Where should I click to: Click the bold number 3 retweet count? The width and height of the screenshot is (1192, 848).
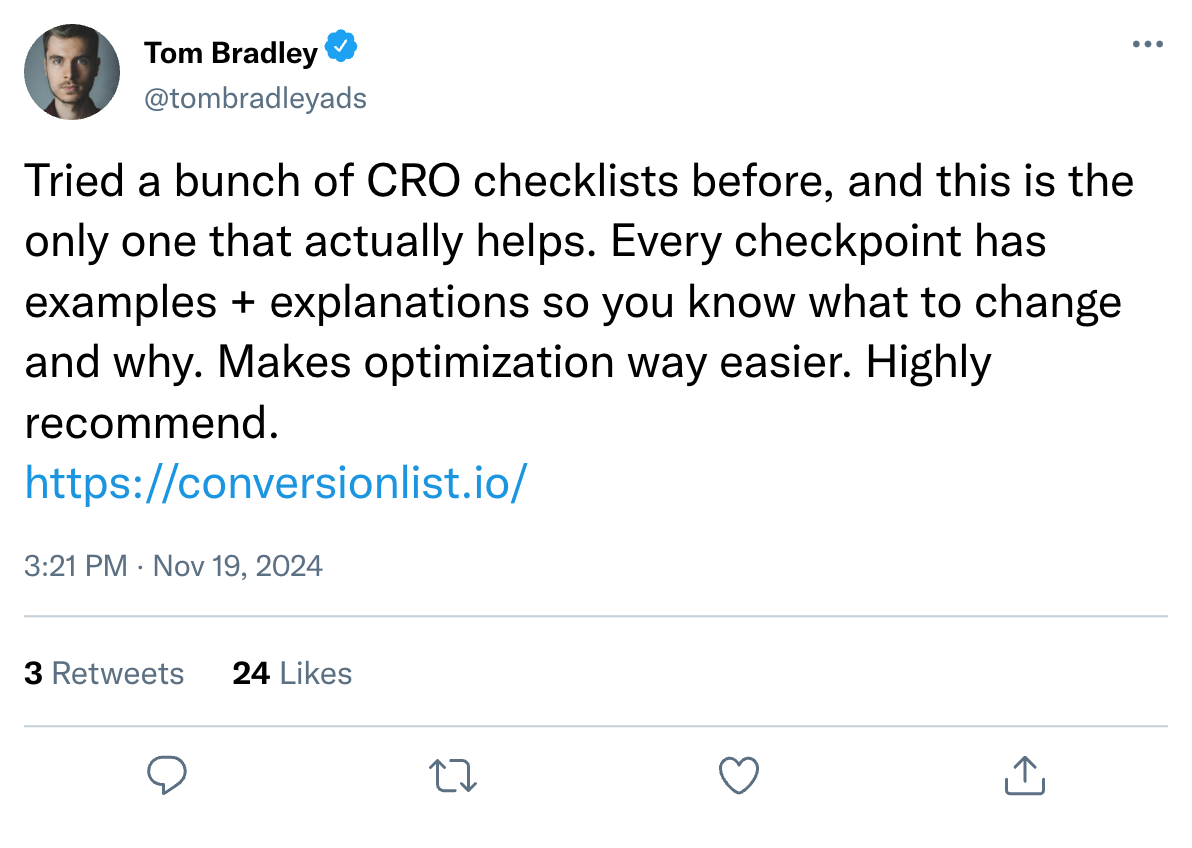tap(33, 673)
